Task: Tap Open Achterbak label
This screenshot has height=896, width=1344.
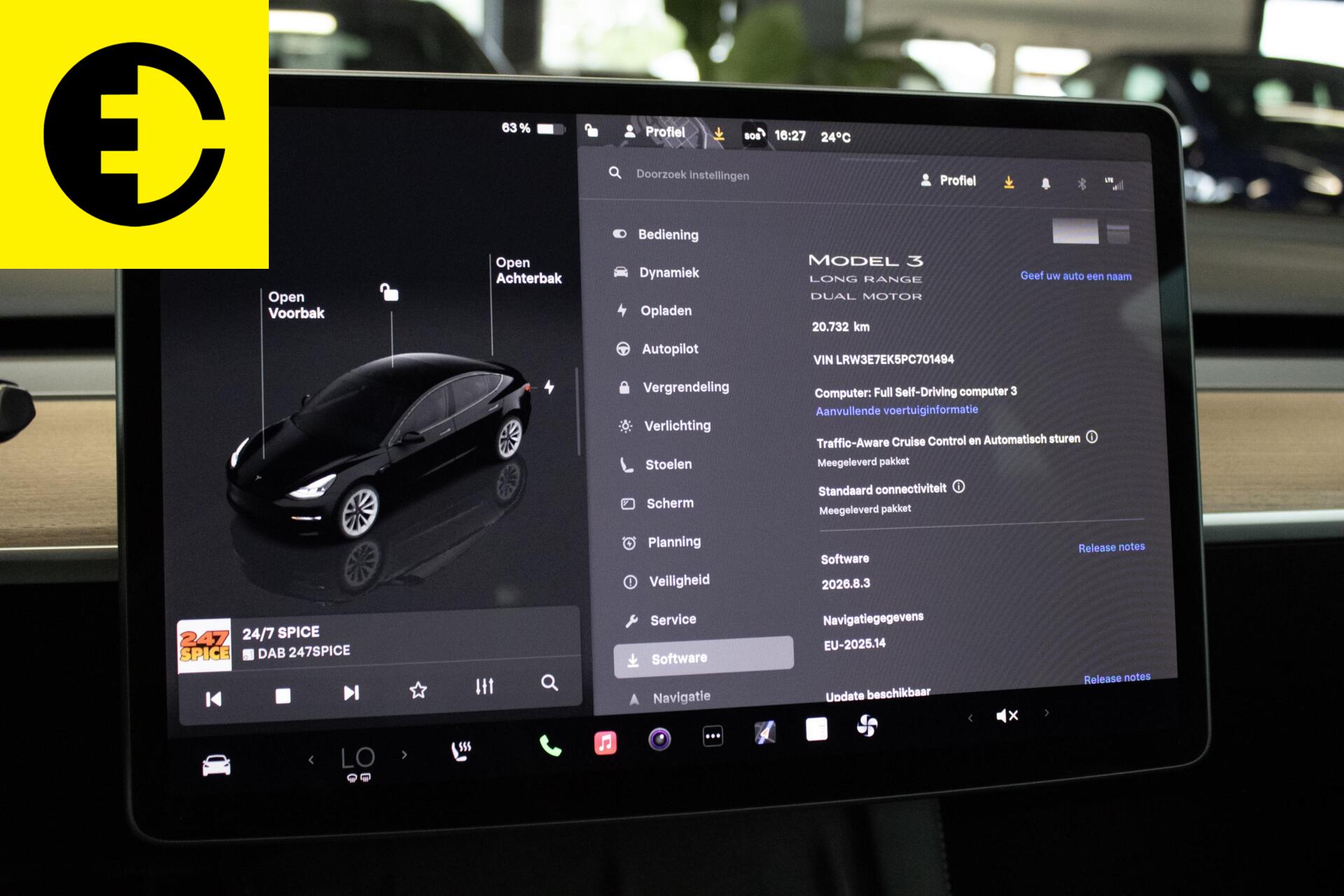Action: tap(528, 270)
